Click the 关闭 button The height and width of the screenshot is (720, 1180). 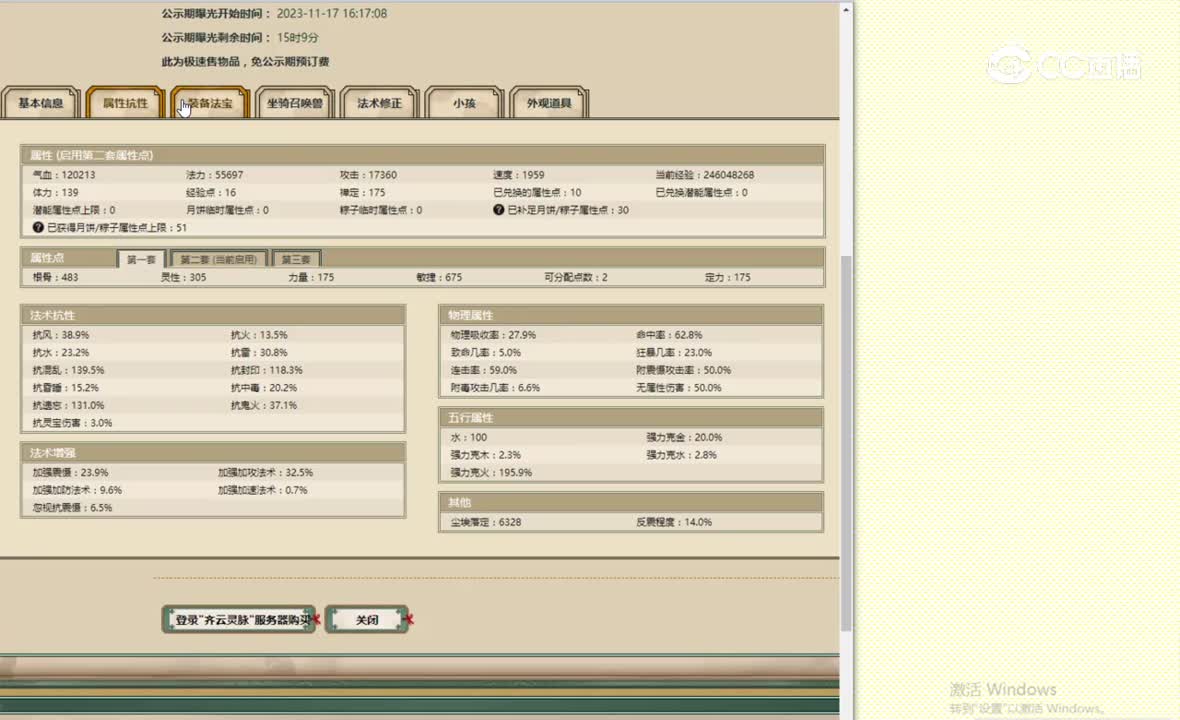pos(366,620)
